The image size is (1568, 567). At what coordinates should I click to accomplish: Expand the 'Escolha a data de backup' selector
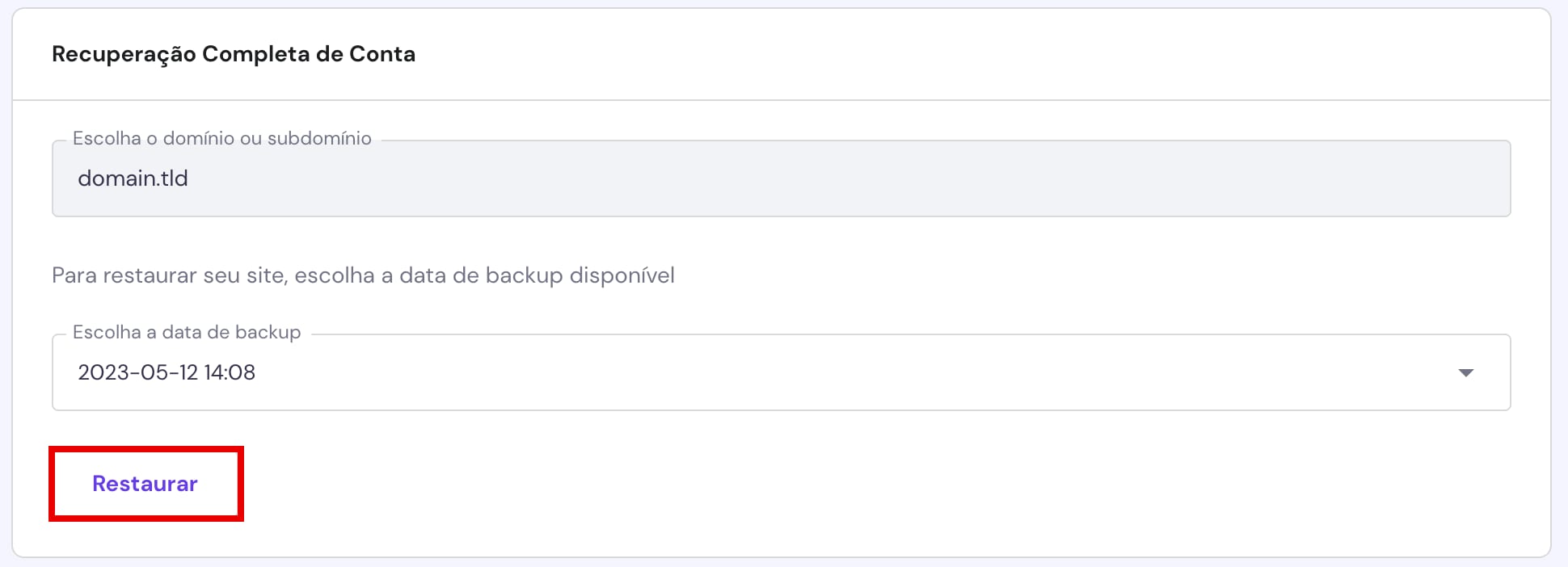[784, 372]
